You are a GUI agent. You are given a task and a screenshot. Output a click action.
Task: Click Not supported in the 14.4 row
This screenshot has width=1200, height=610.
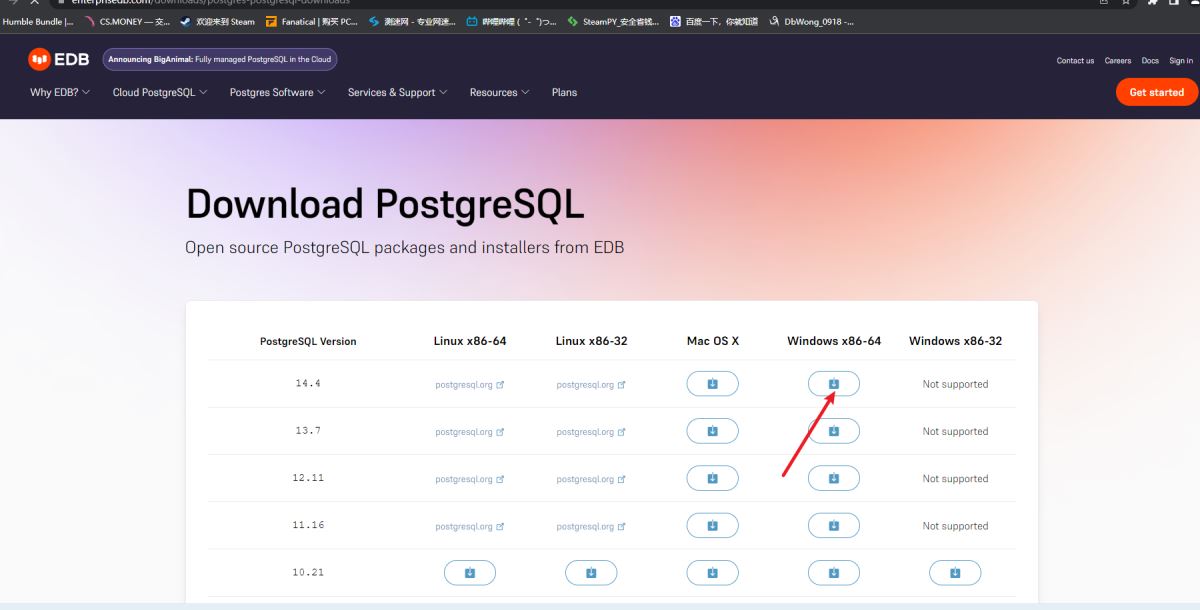click(x=955, y=384)
